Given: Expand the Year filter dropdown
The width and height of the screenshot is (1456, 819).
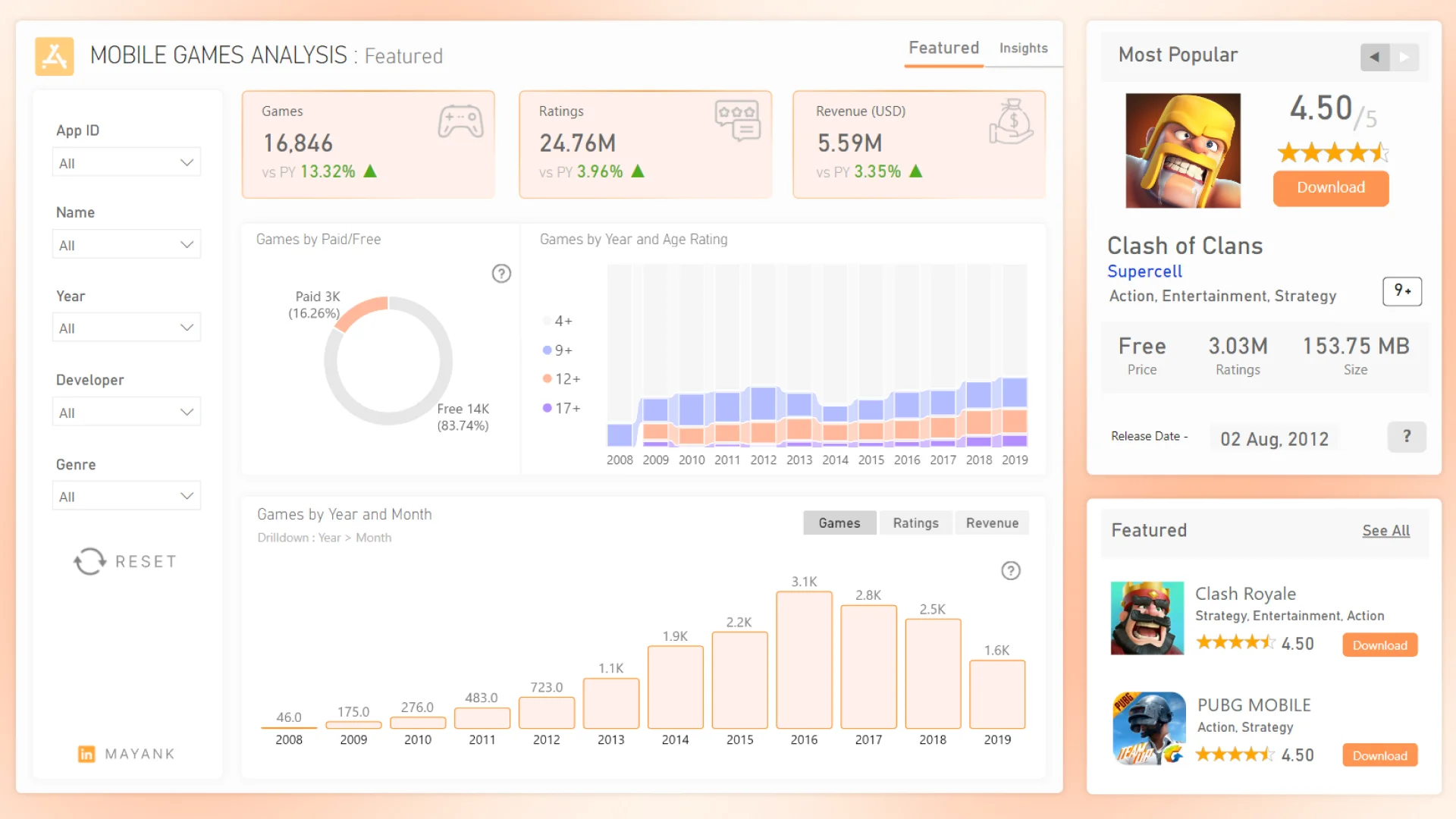Looking at the screenshot, I should pos(127,328).
